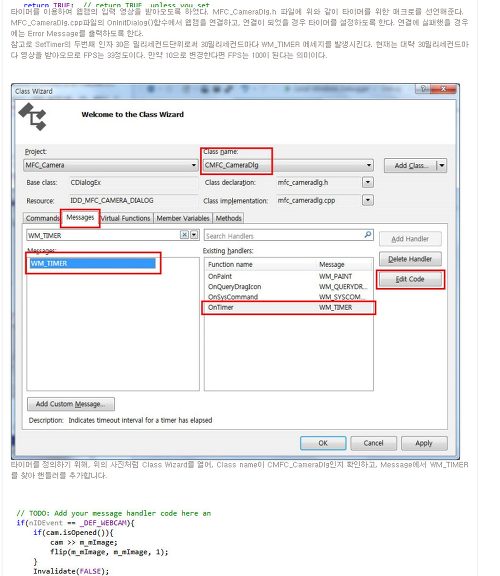The width and height of the screenshot is (500, 576).
Task: Select the OnPaint handler row
Action: click(288, 276)
